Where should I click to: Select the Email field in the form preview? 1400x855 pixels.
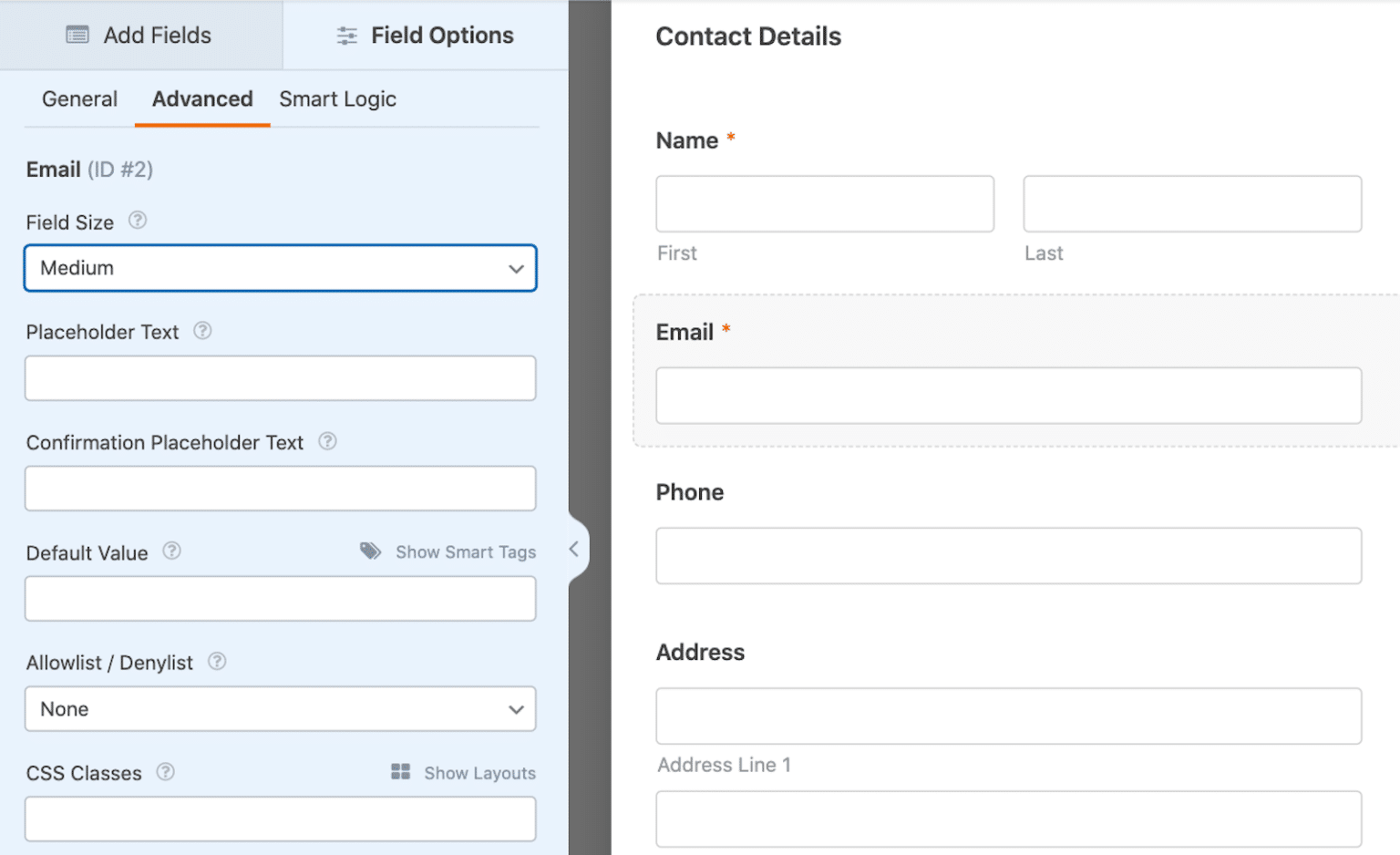click(x=1008, y=396)
